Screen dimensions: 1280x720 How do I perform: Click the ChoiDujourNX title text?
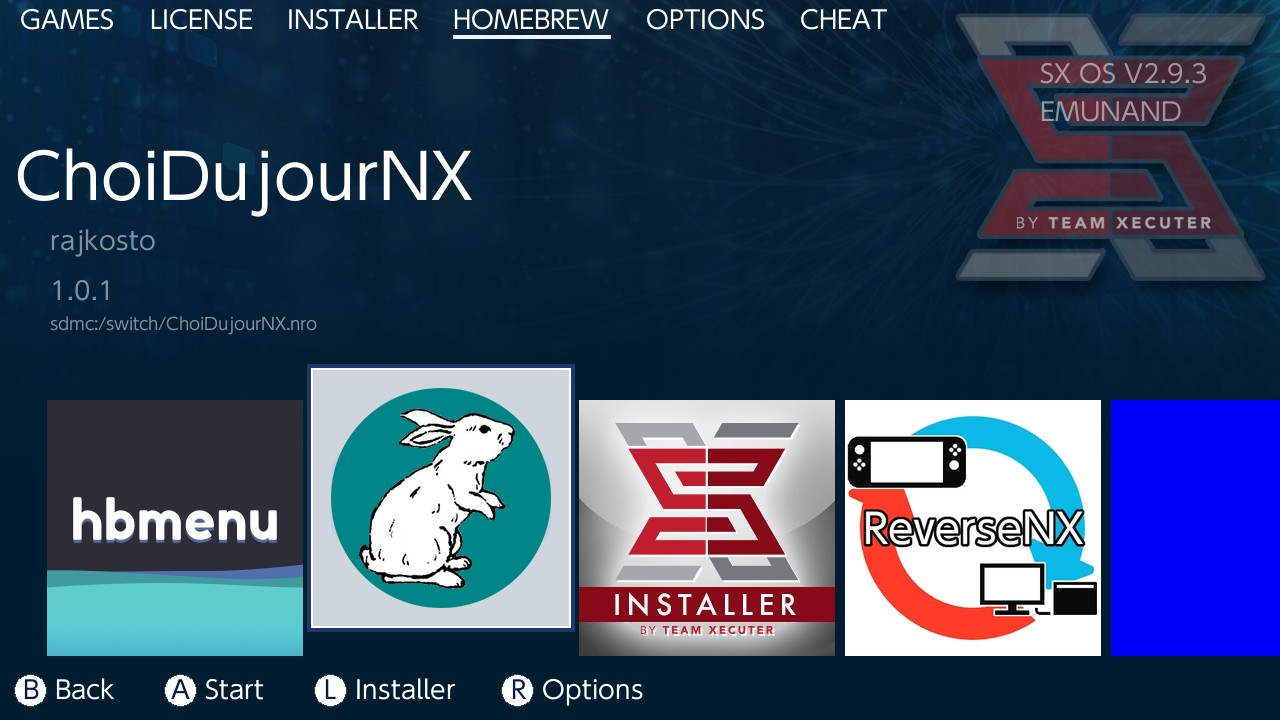(243, 180)
